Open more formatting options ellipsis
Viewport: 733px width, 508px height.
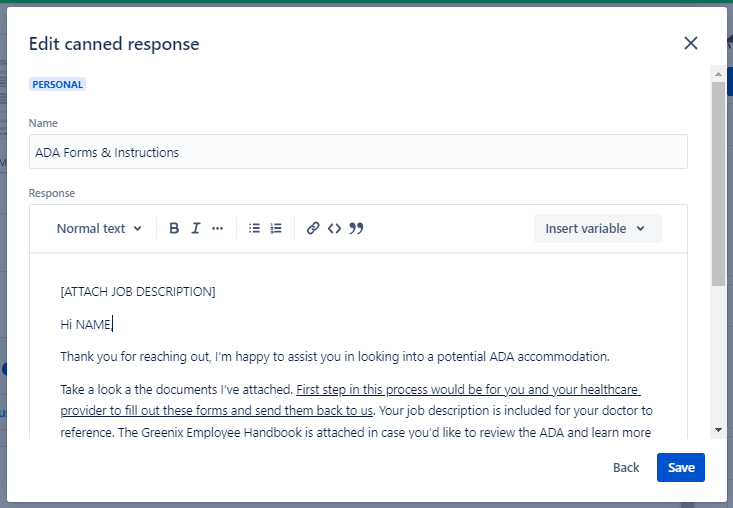tap(217, 228)
